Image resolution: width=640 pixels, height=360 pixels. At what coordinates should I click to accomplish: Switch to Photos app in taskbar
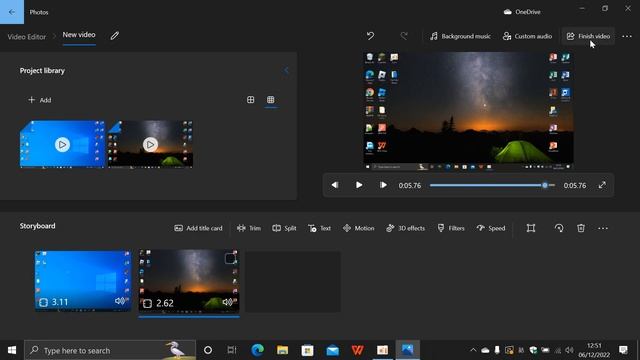pos(407,350)
